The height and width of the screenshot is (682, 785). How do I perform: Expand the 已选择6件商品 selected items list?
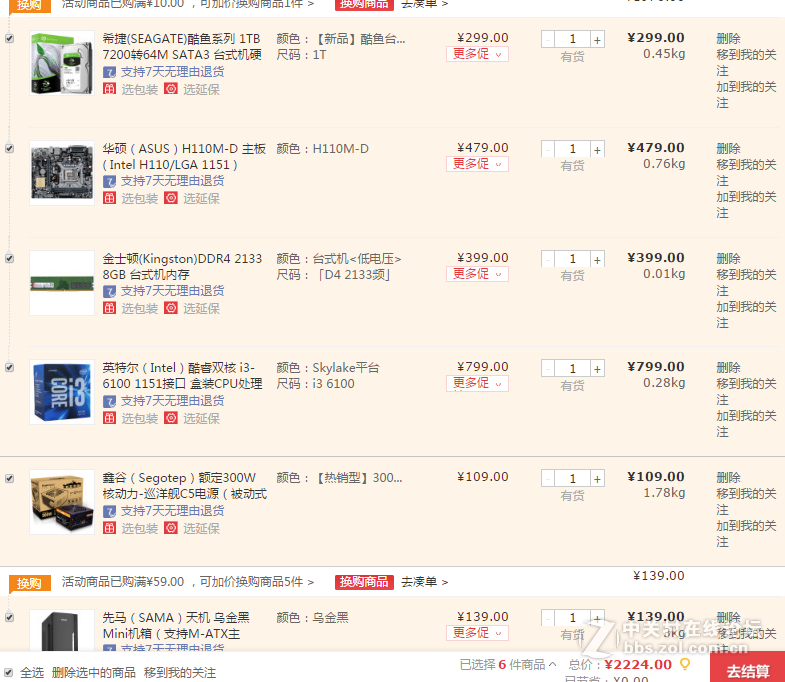(x=508, y=664)
